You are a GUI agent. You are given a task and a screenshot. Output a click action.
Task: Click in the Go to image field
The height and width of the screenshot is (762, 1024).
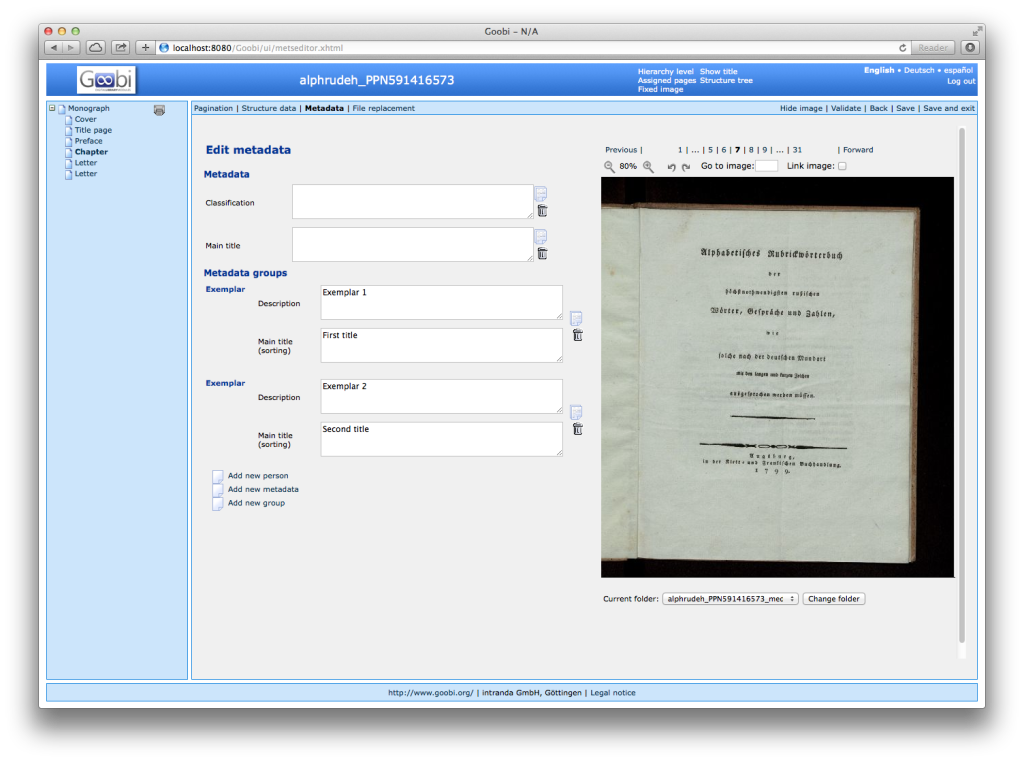tap(766, 166)
